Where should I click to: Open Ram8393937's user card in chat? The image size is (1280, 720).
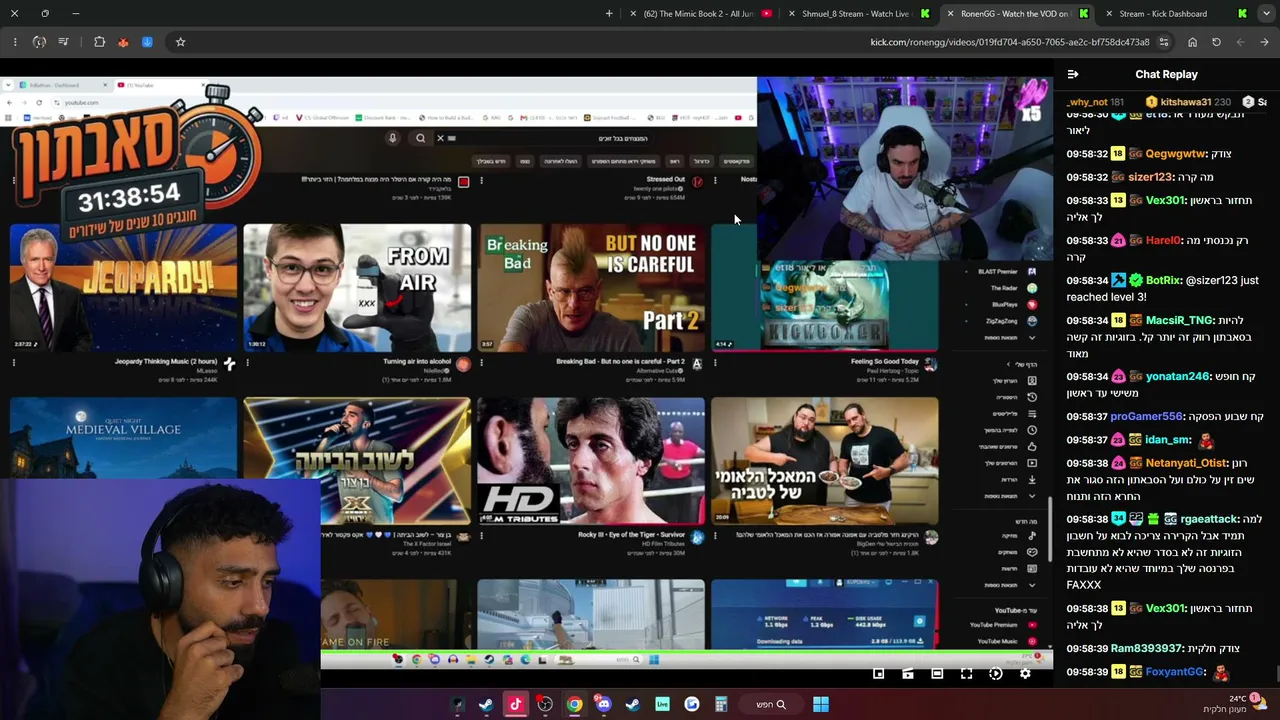(1147, 649)
